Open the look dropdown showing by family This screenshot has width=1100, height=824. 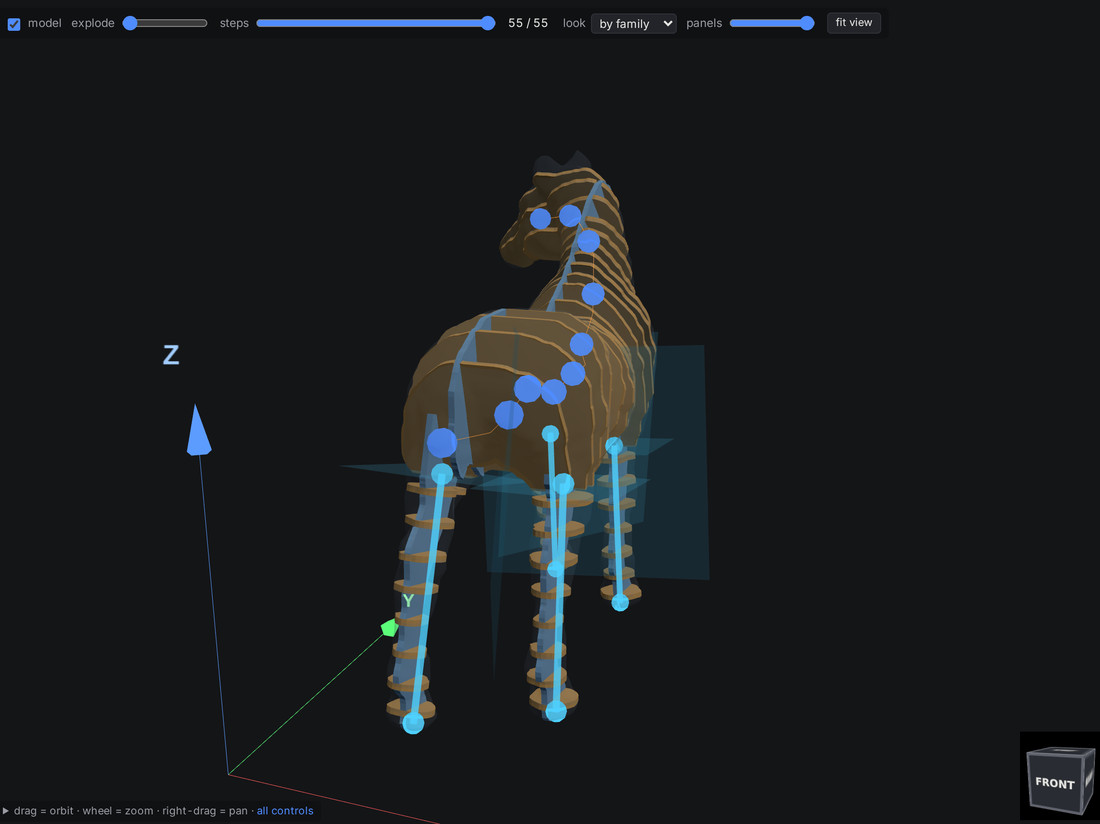pyautogui.click(x=633, y=23)
